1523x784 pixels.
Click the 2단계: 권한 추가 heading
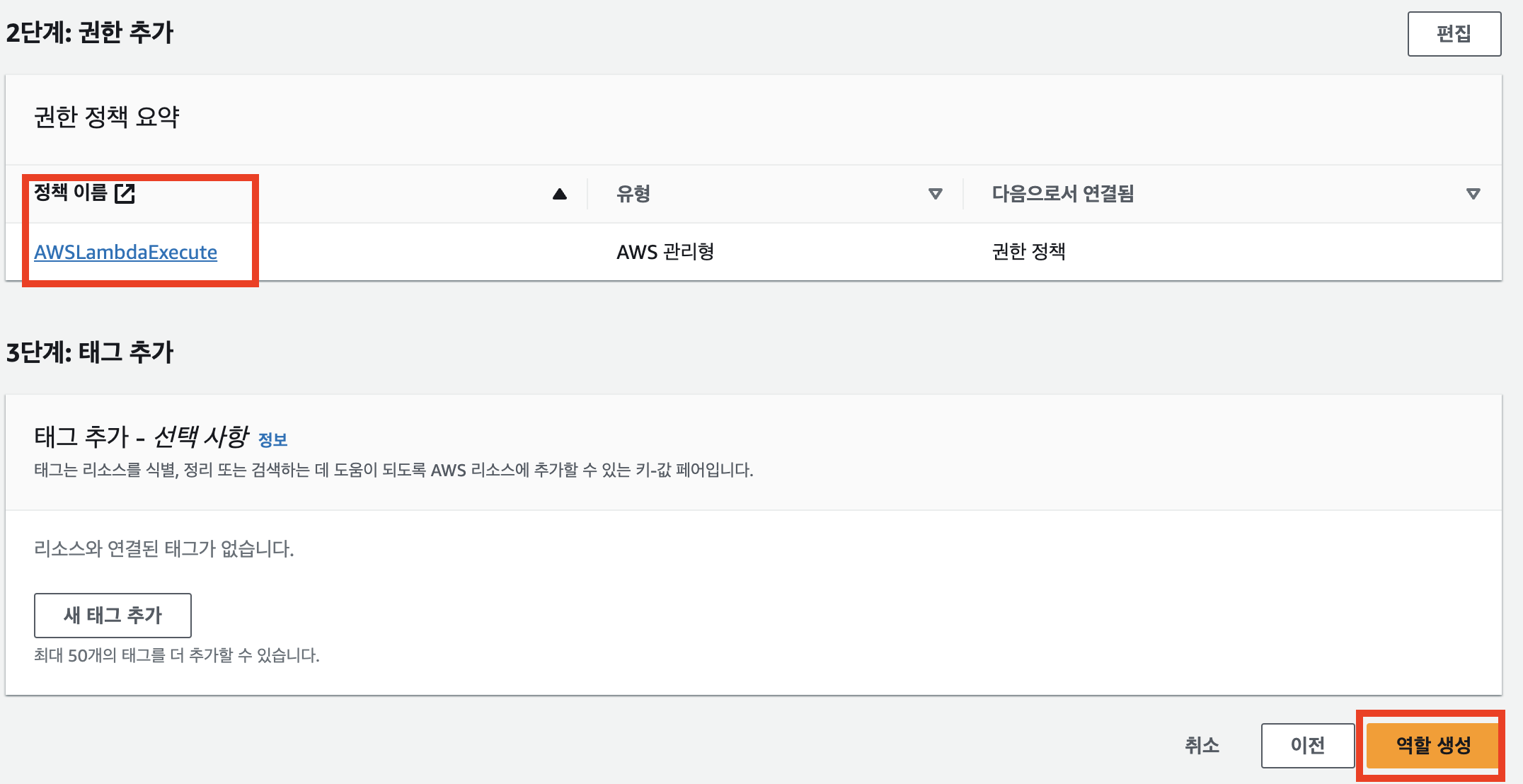pyautogui.click(x=90, y=33)
